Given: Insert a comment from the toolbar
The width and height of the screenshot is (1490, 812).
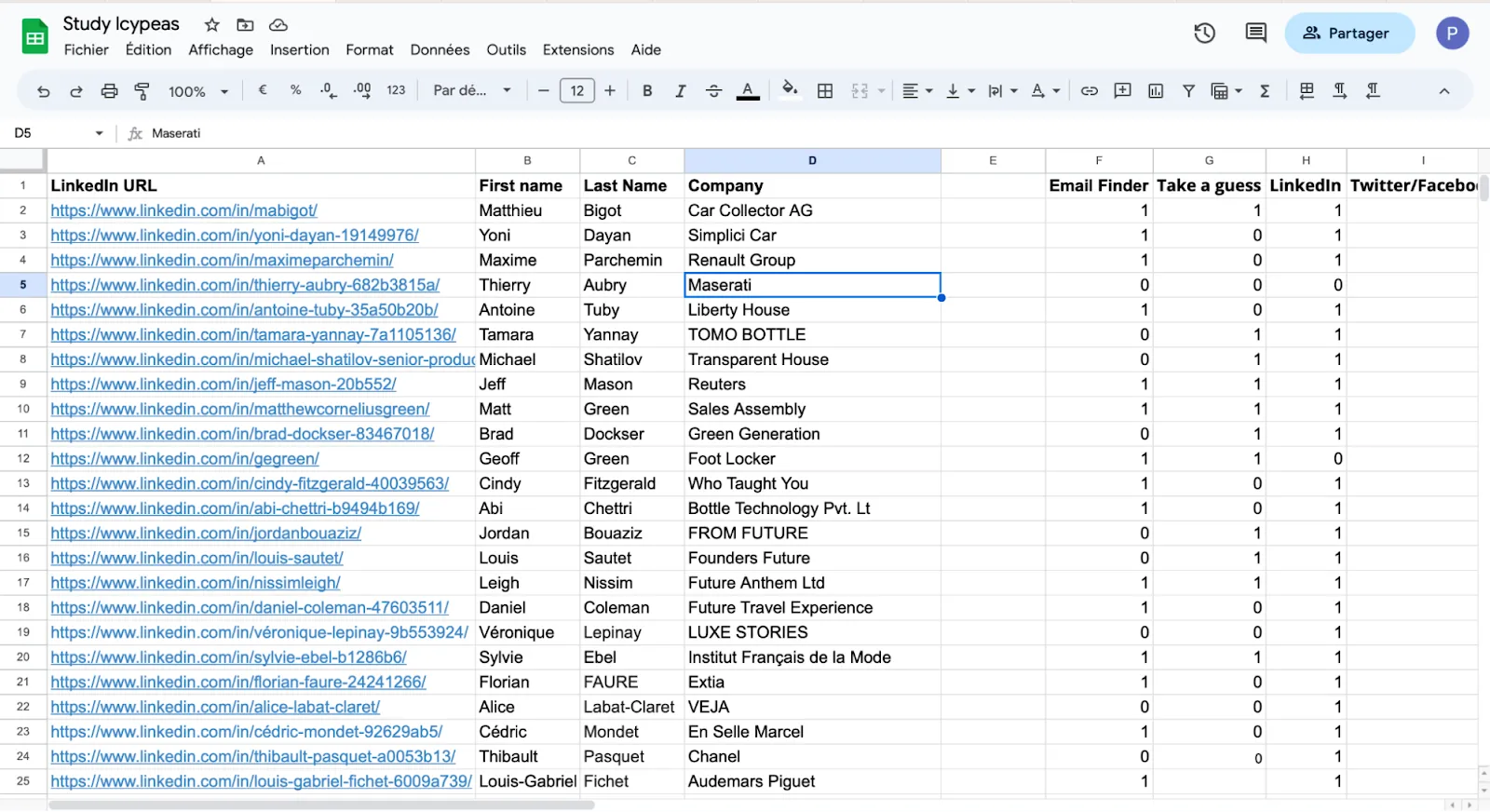Looking at the screenshot, I should click(1123, 90).
